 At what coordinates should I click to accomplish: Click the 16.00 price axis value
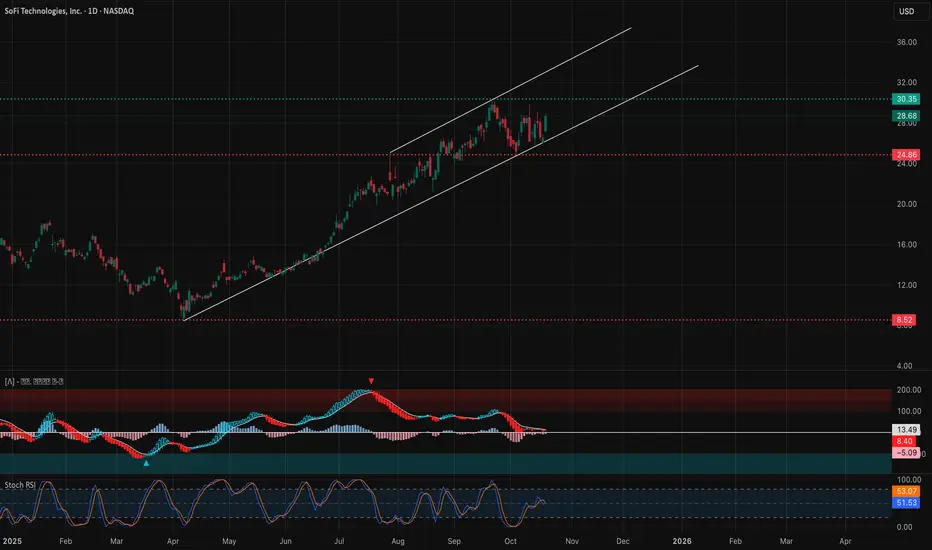[x=906, y=244]
